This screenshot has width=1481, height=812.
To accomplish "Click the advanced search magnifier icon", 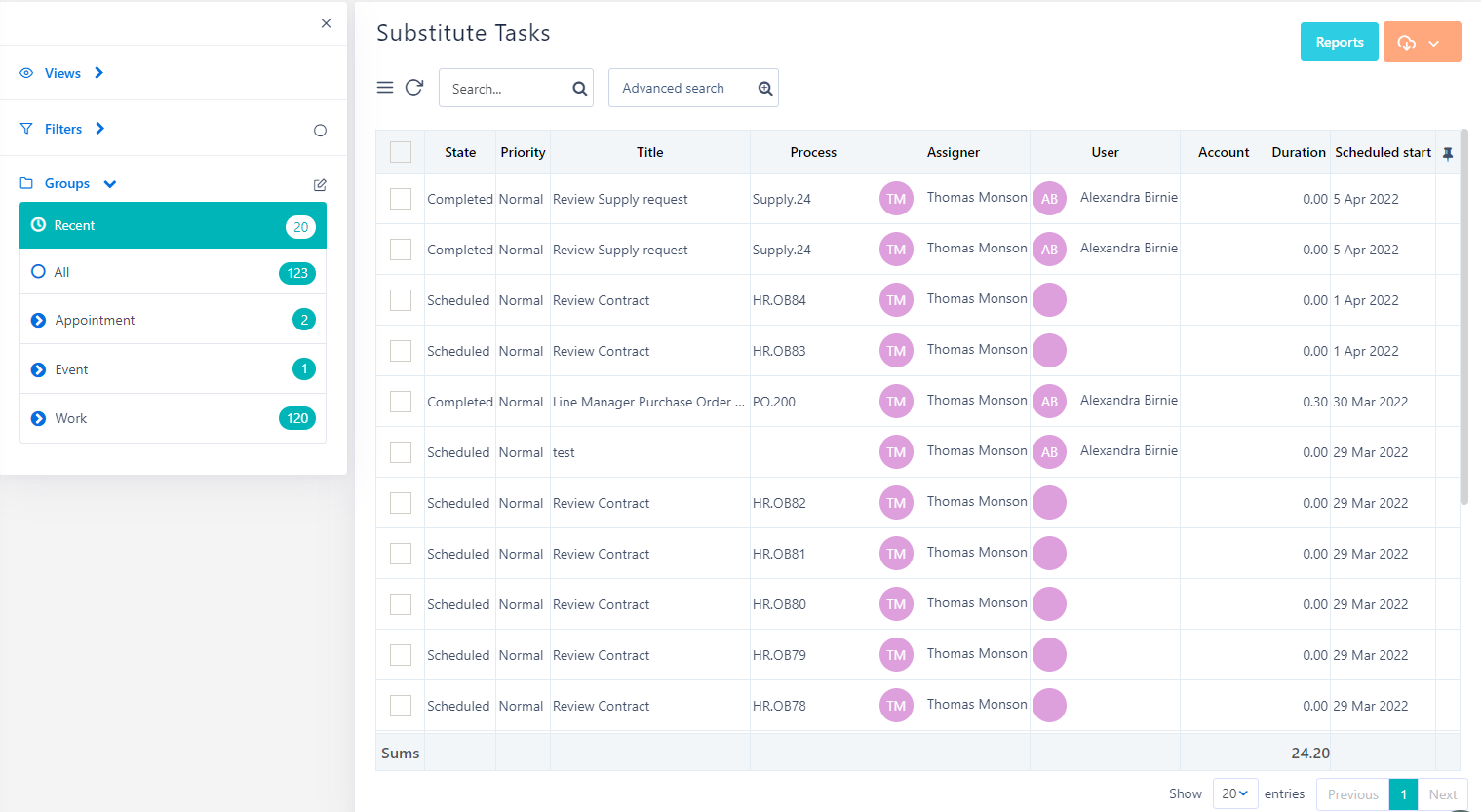I will pyautogui.click(x=765, y=89).
